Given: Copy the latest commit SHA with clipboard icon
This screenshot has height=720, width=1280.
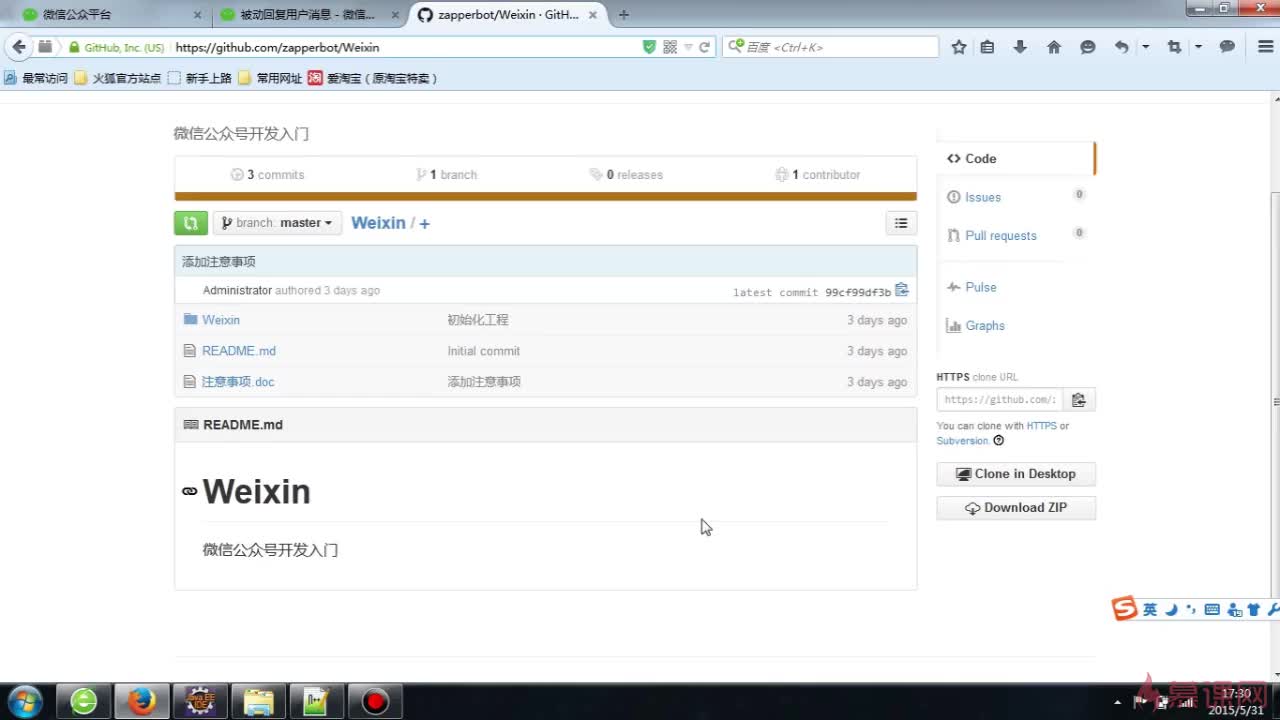Looking at the screenshot, I should [902, 290].
